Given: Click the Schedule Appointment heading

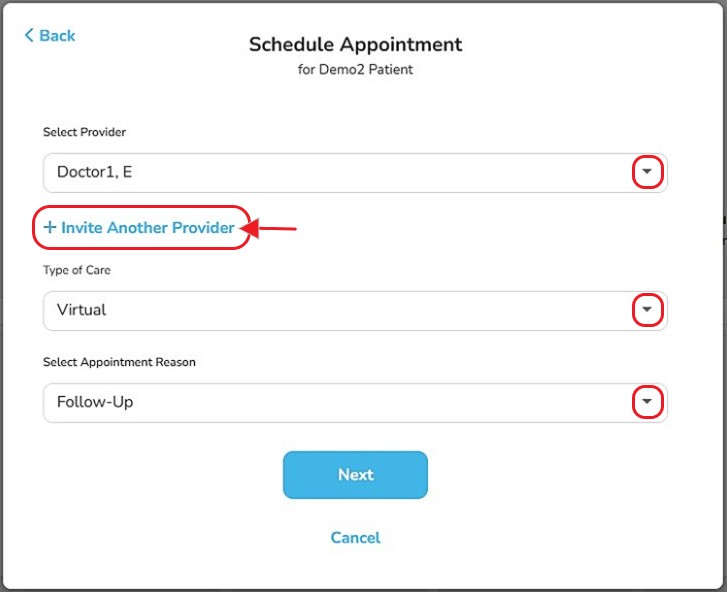Looking at the screenshot, I should (355, 45).
